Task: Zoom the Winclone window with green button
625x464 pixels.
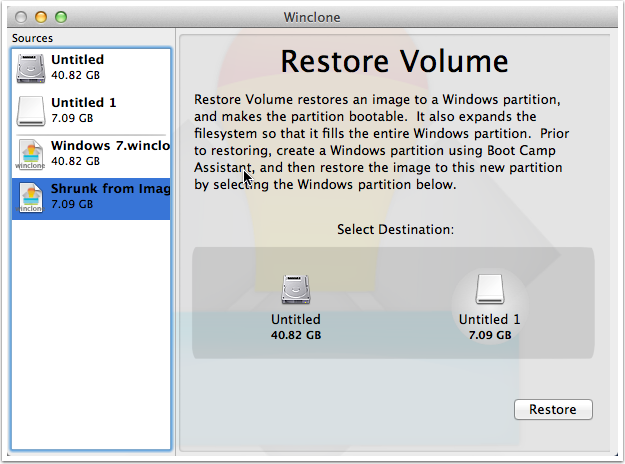Action: pos(61,17)
